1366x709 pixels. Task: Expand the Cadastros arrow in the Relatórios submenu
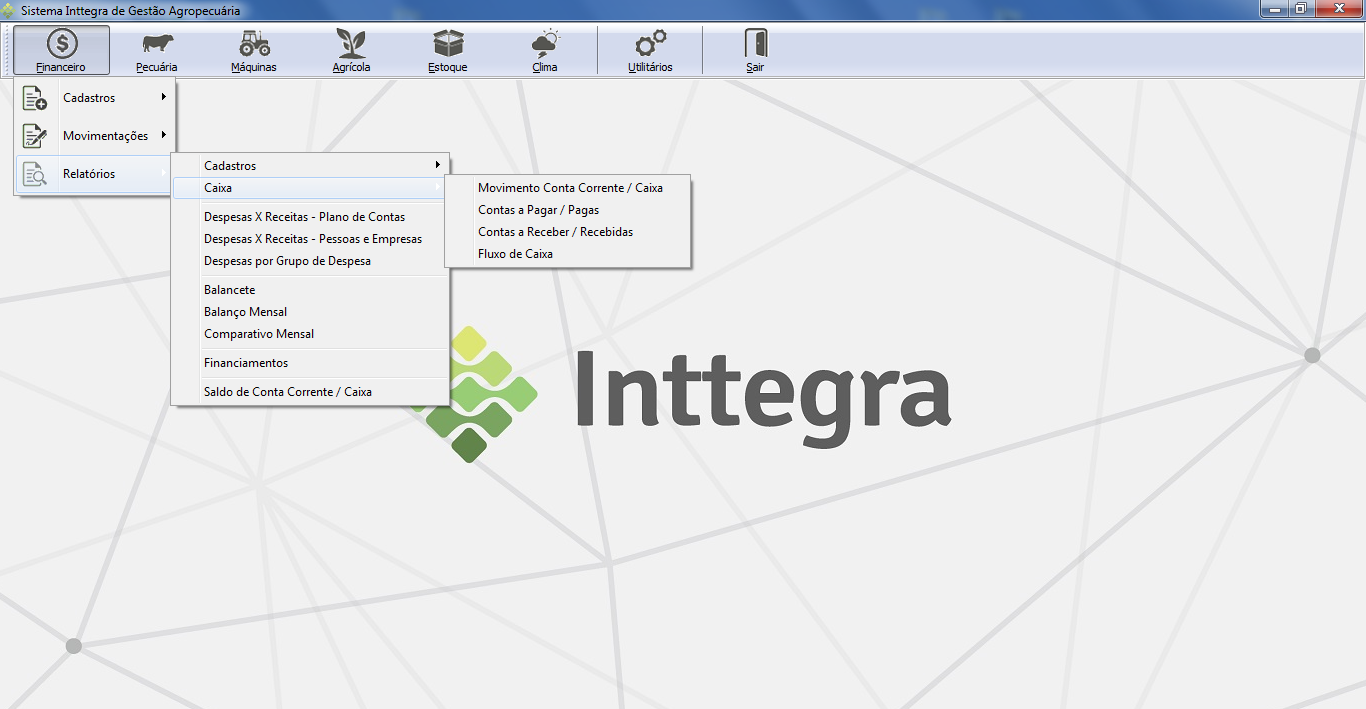tap(438, 165)
